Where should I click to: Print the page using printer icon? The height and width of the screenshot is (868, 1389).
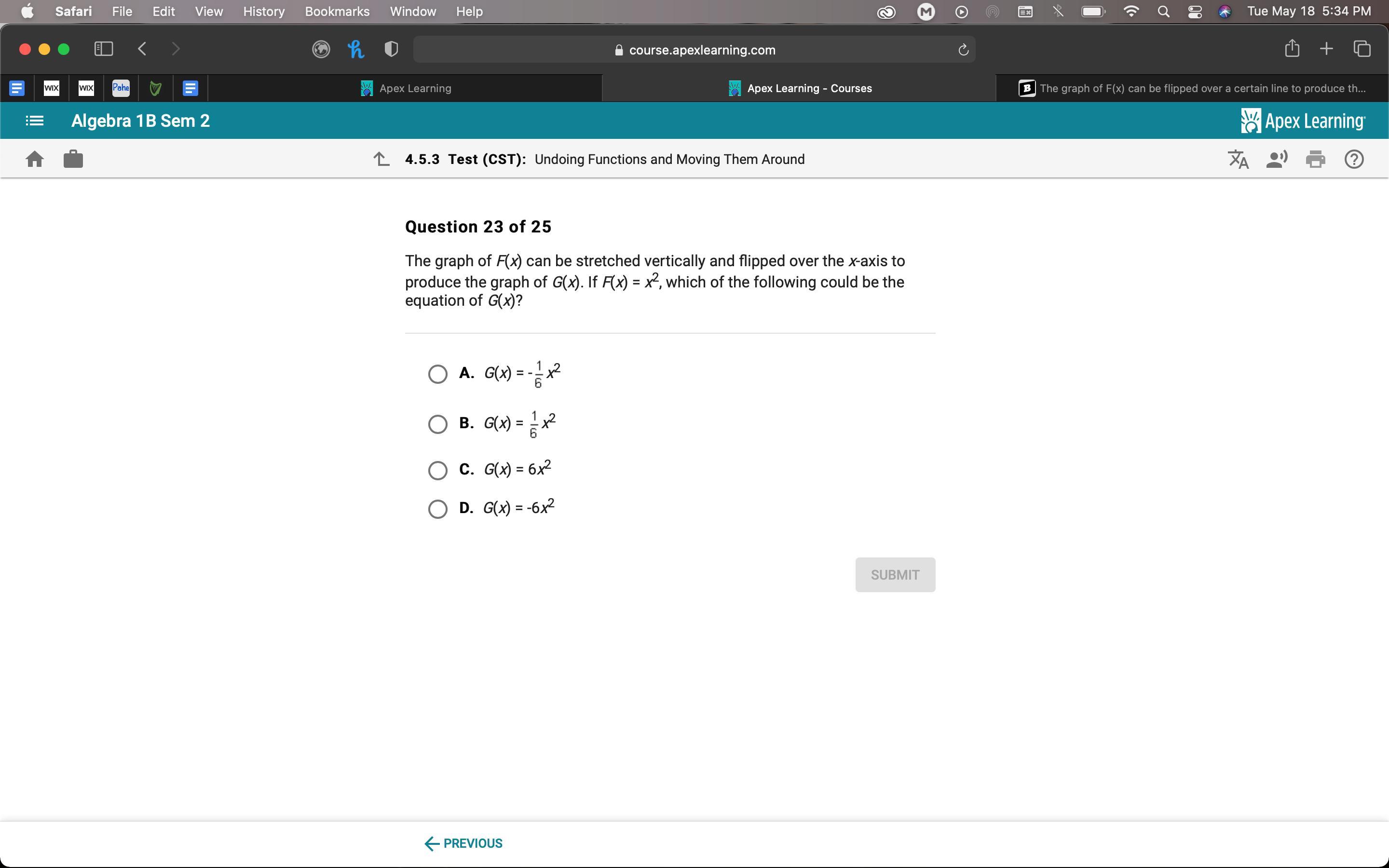(1315, 159)
